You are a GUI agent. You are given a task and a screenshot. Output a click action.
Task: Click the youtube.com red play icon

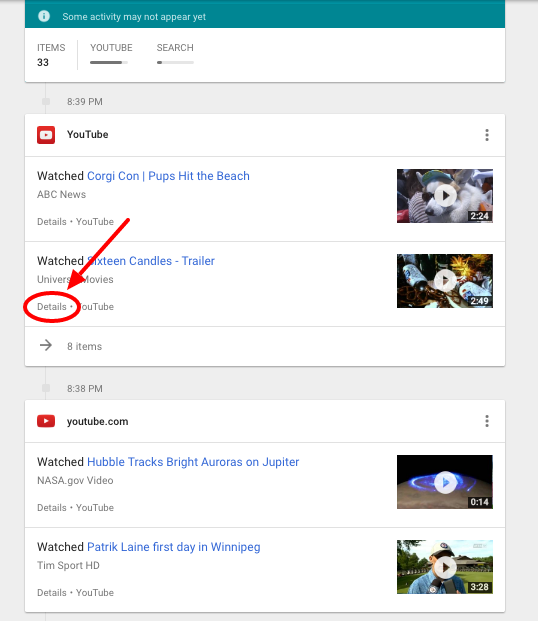[x=46, y=421]
